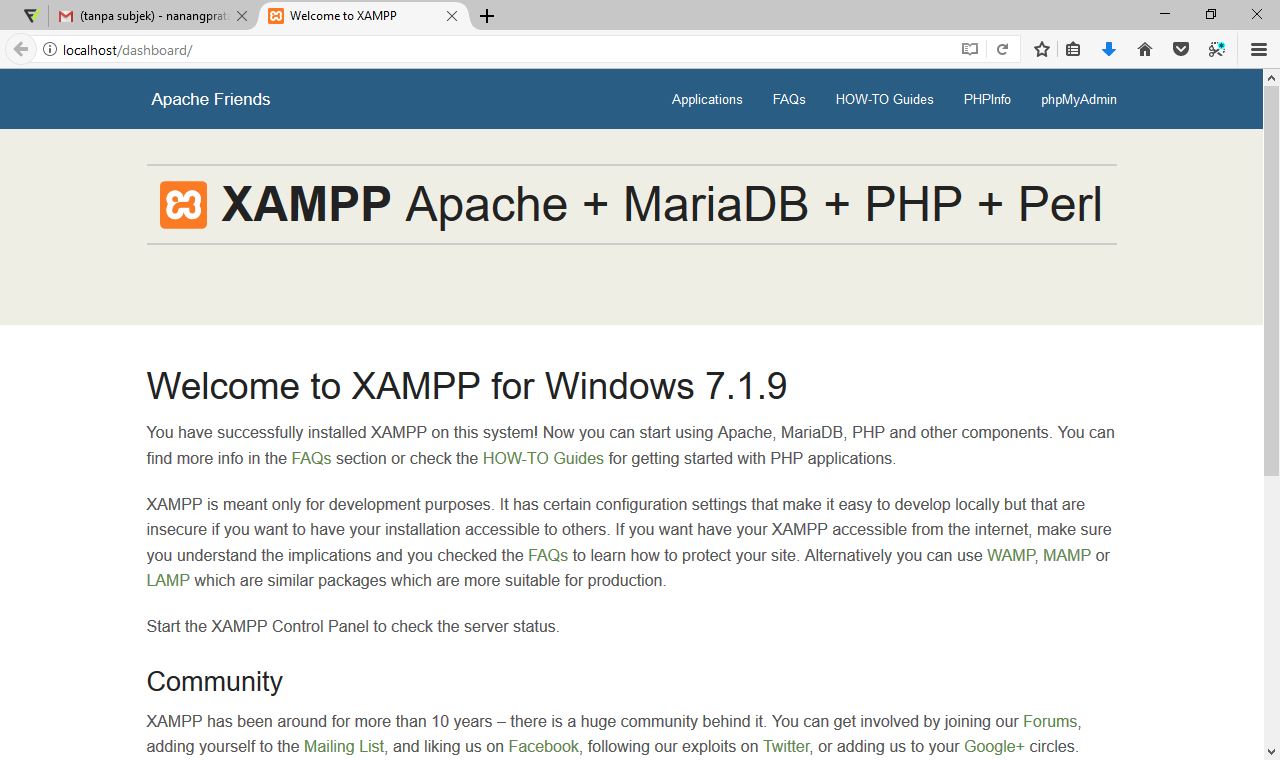Open the bookmarks clipboard icon in toolbar

pyautogui.click(x=1073, y=48)
